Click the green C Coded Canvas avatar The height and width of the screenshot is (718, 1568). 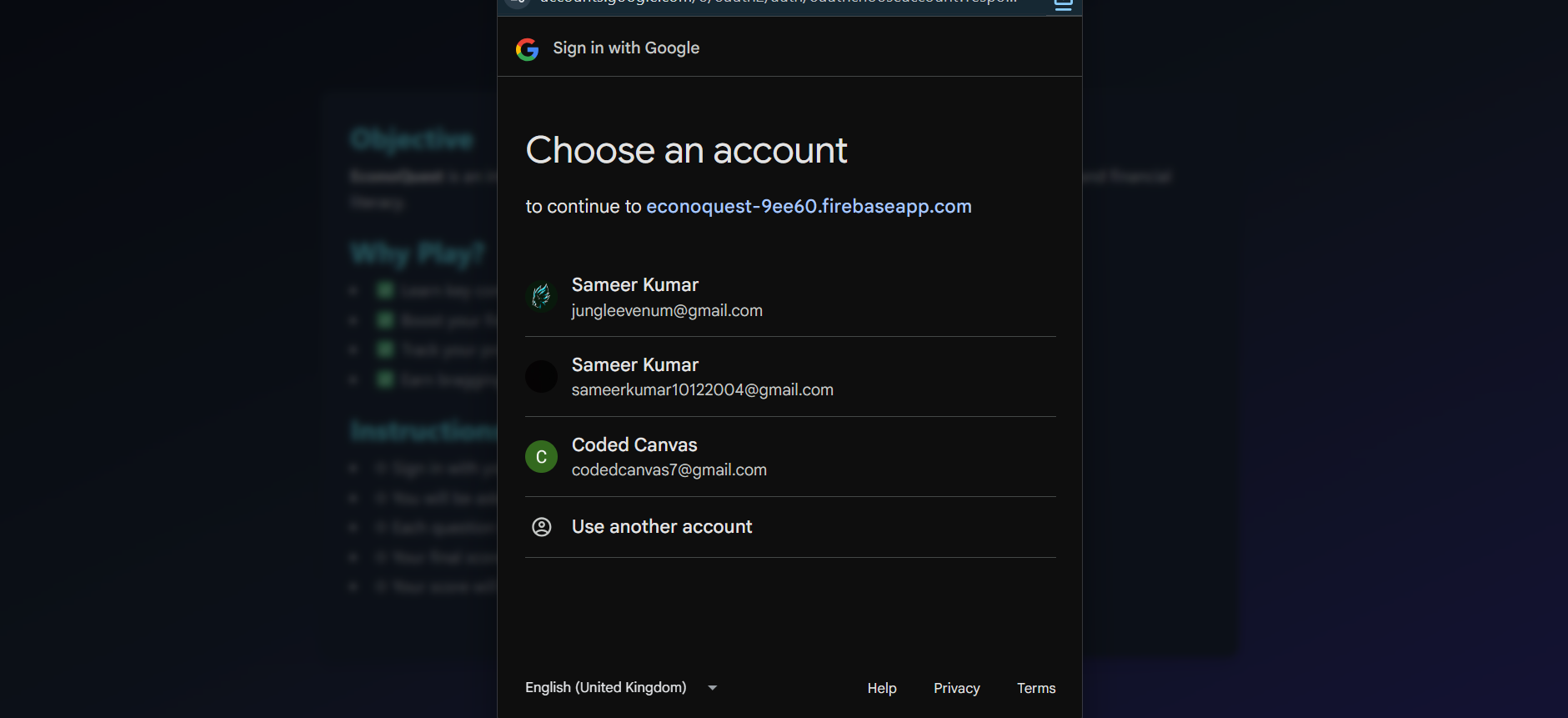(541, 456)
